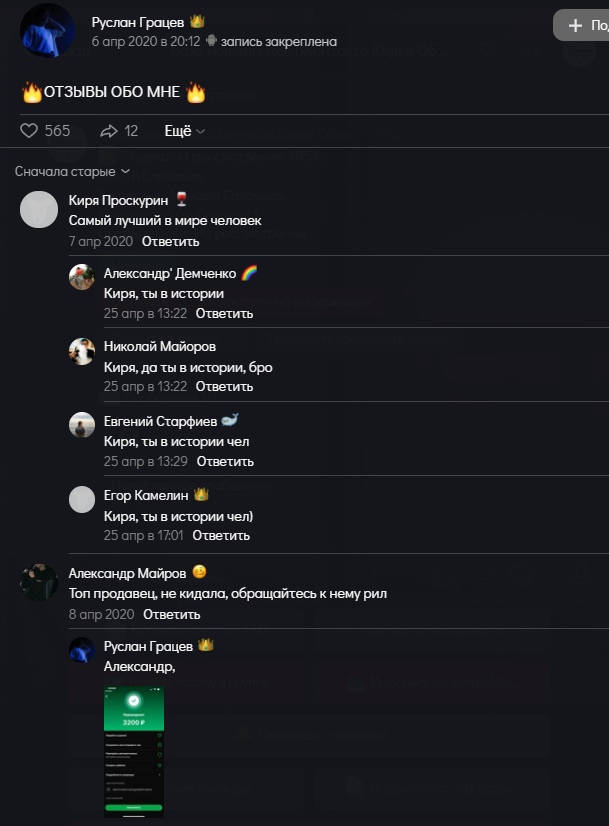609x826 pixels.
Task: Reply to Егор Камелин's comment
Action: click(221, 535)
